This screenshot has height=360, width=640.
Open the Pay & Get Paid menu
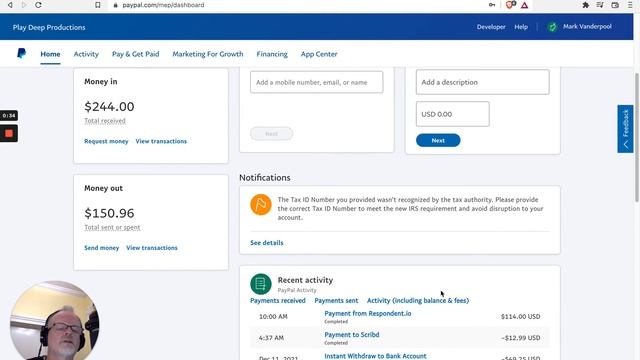click(x=136, y=54)
